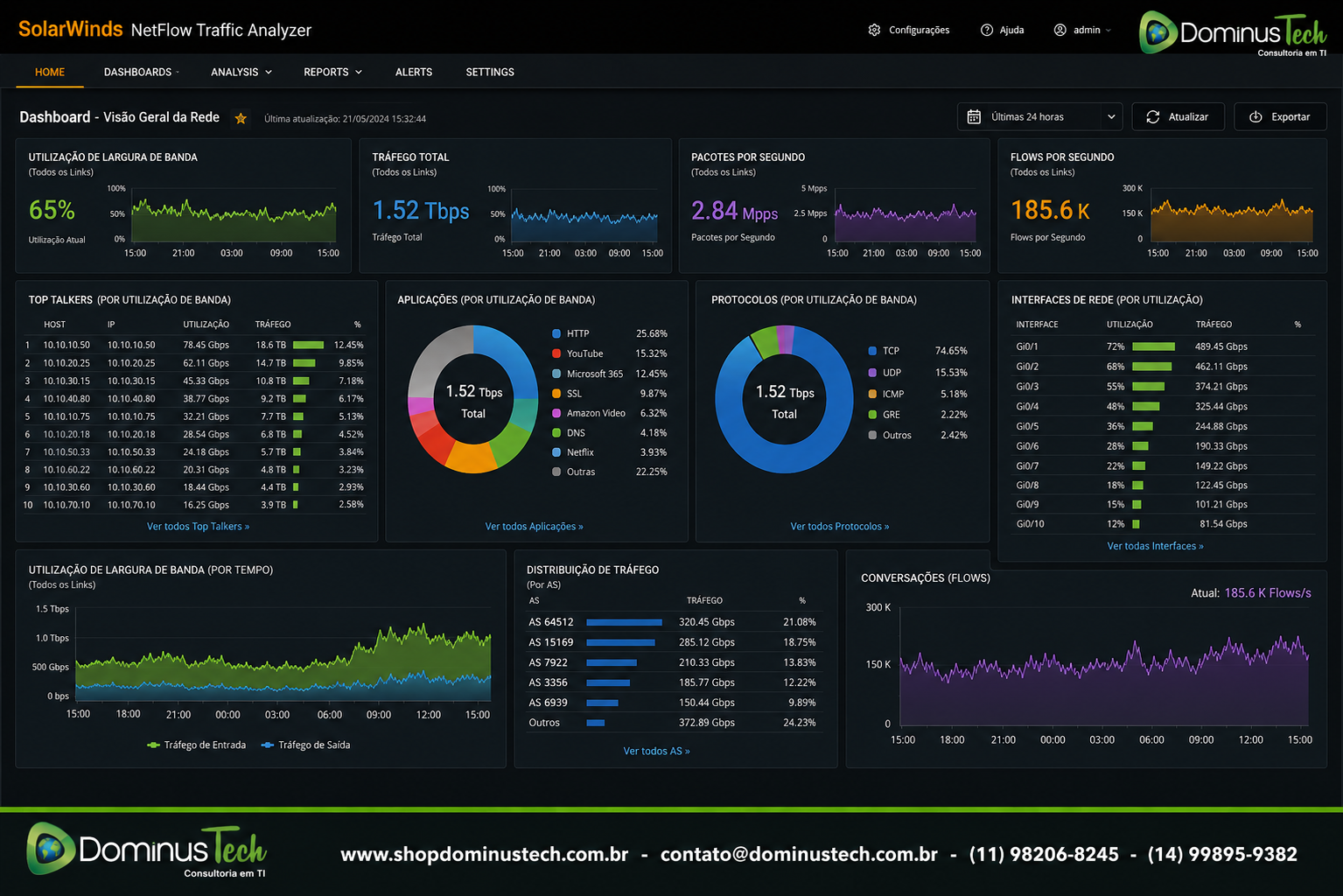Click the Amazon Video legend color swatch

point(556,413)
